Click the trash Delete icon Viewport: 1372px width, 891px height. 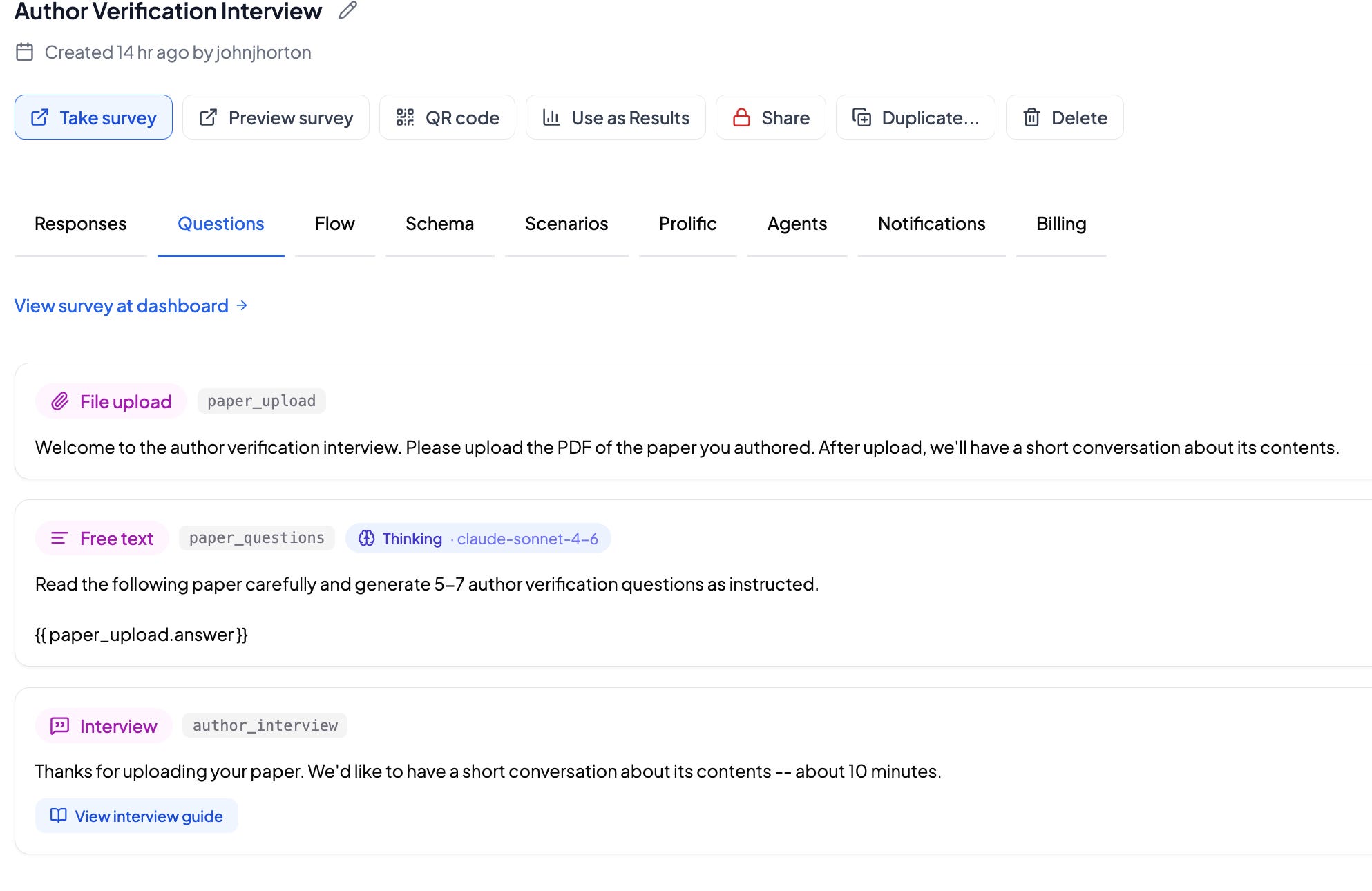(x=1031, y=117)
